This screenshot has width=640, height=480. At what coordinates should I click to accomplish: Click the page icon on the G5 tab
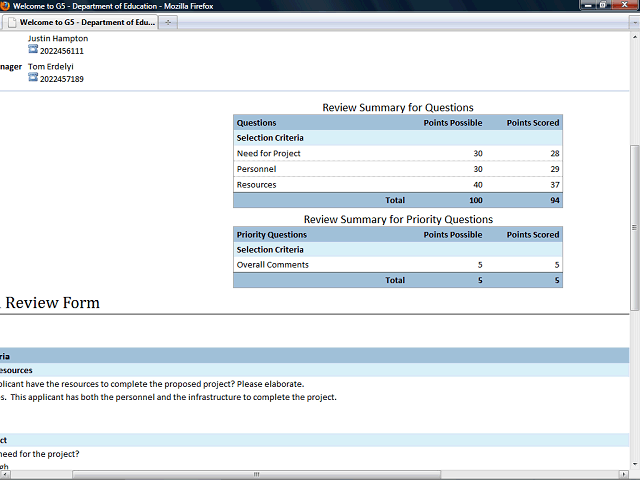12,21
